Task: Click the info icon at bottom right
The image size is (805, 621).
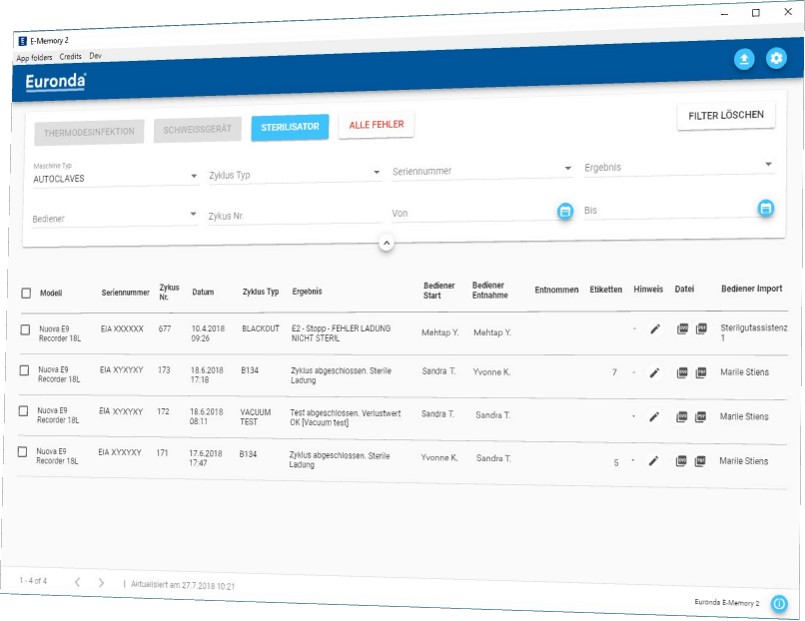Action: point(779,604)
